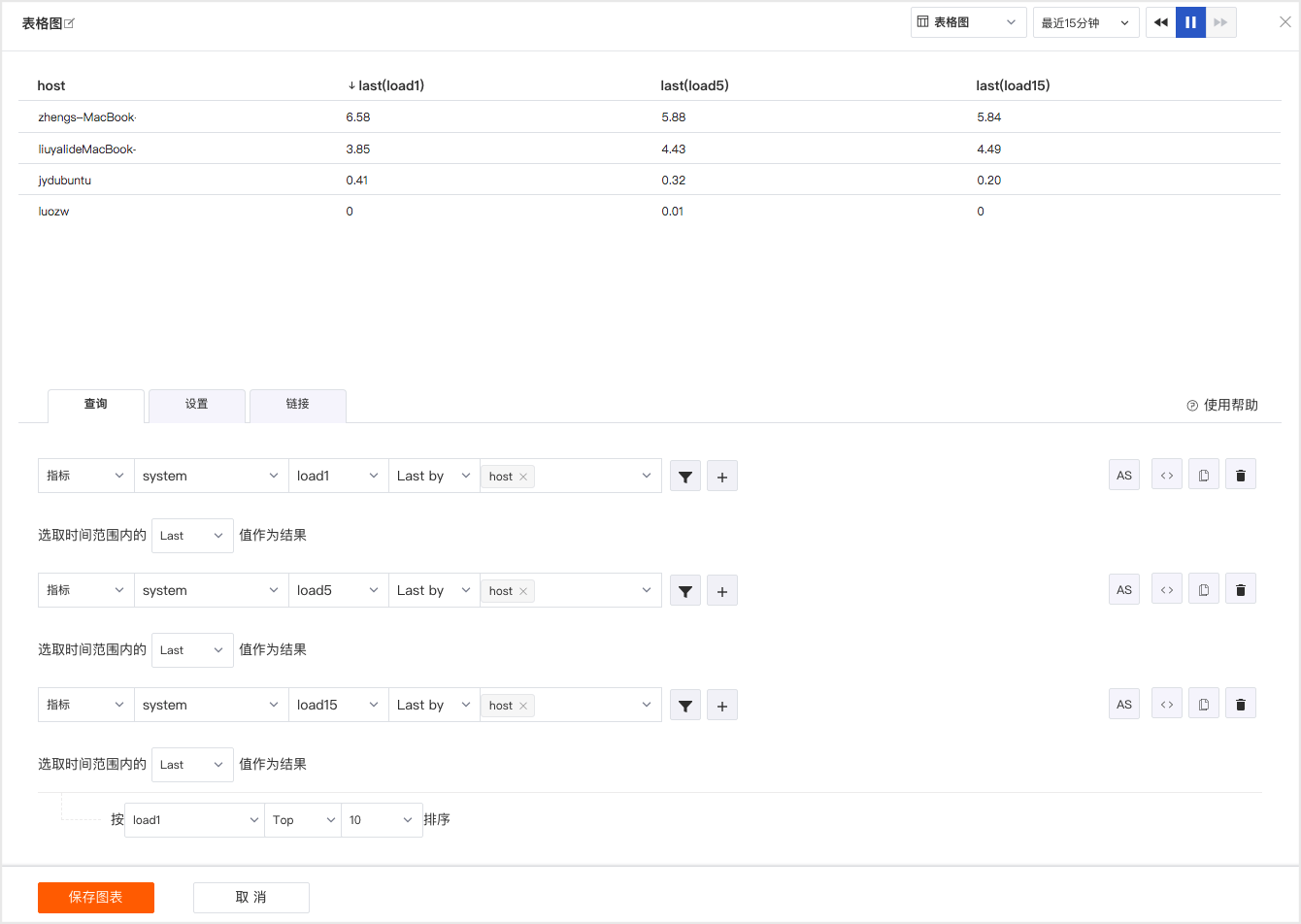Show code view for load5 query
This screenshot has width=1301, height=924.
click(x=1167, y=589)
